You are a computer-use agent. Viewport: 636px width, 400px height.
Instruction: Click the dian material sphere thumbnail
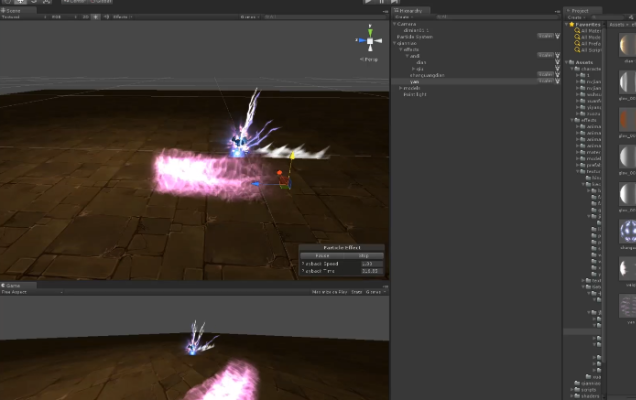coord(627,45)
